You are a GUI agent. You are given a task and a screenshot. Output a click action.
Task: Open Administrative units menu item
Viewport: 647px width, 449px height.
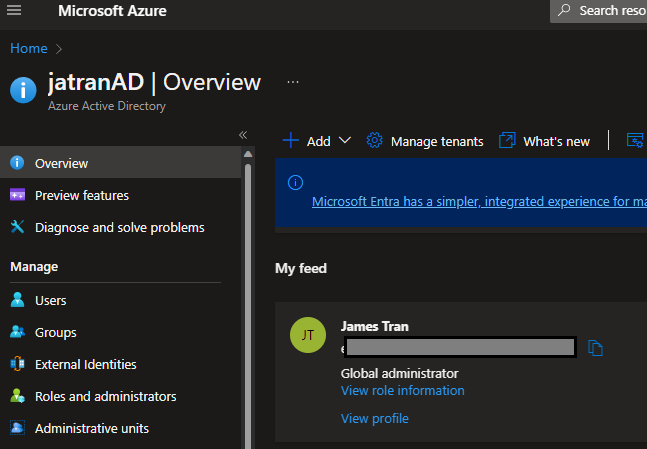(120, 428)
